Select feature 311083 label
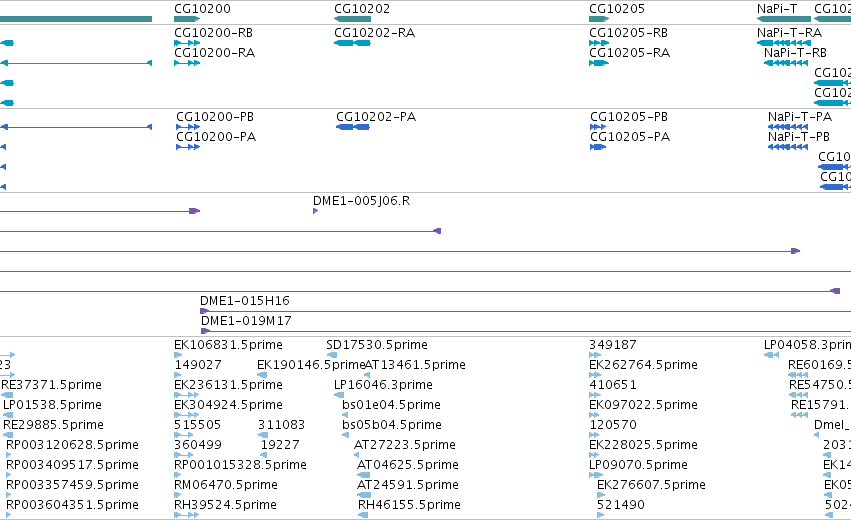 (x=281, y=425)
